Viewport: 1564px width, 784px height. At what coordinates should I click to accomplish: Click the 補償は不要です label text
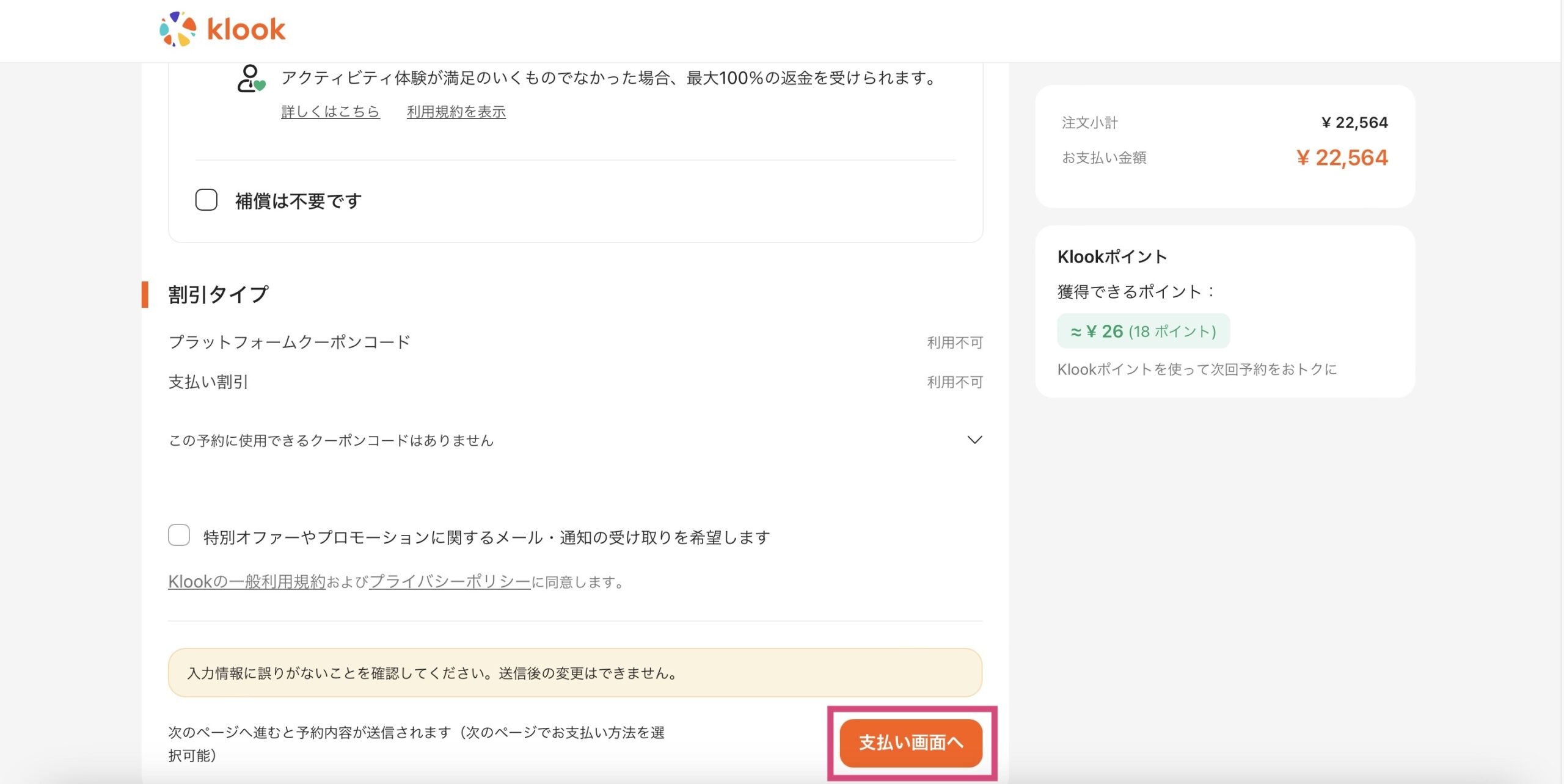tap(298, 201)
